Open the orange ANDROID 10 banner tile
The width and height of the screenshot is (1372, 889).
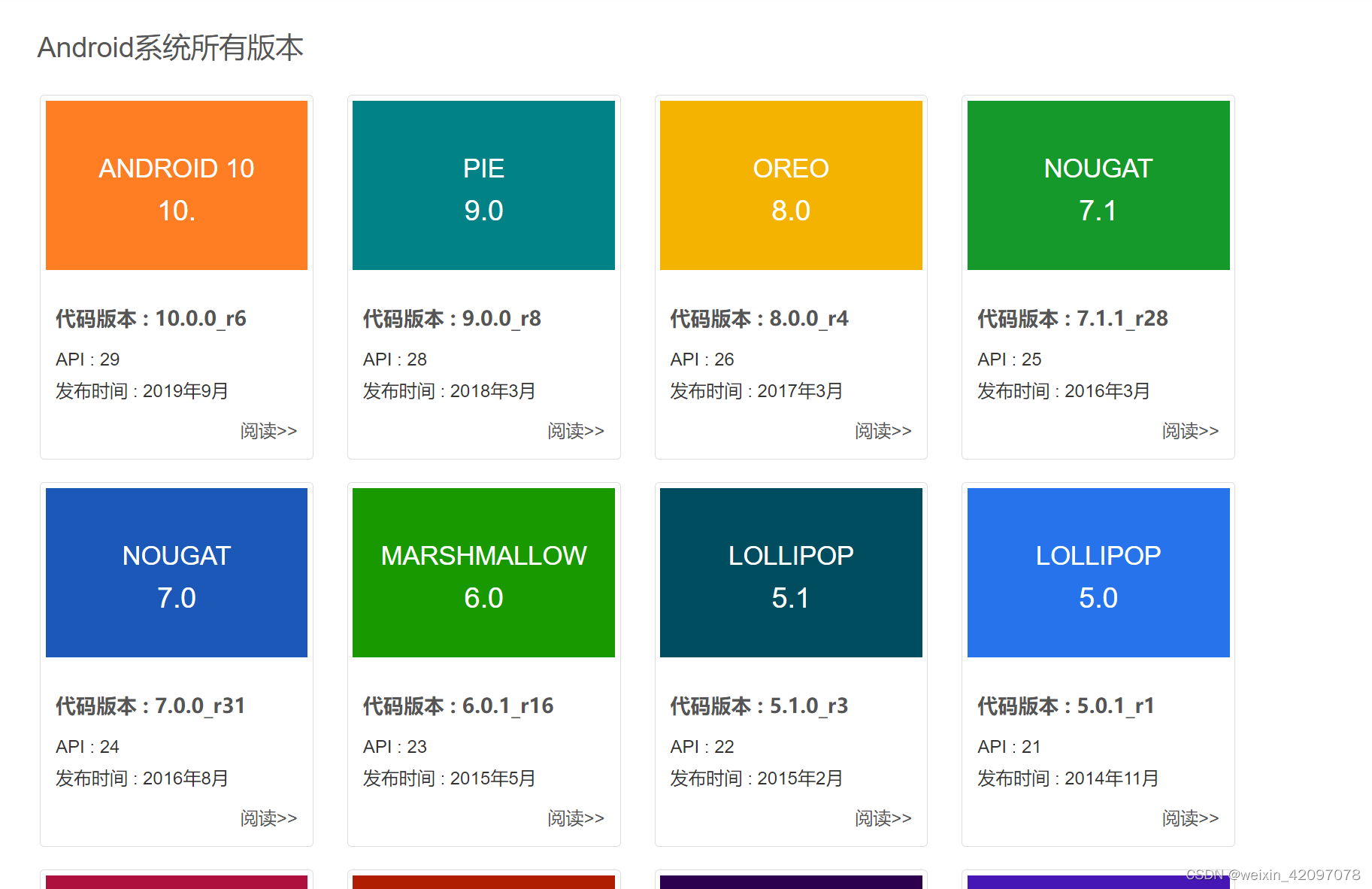(x=177, y=185)
